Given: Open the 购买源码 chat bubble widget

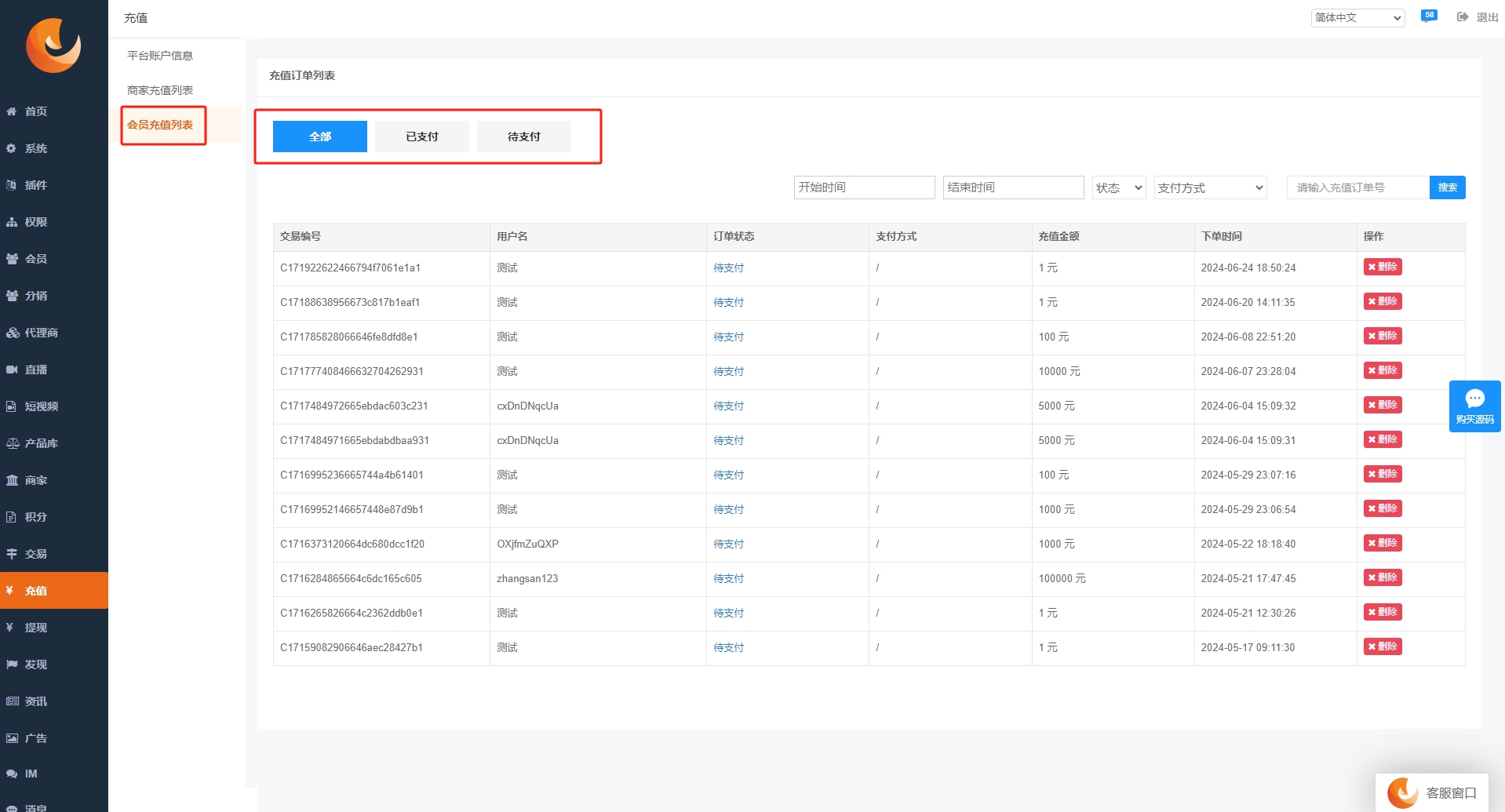Looking at the screenshot, I should (x=1475, y=406).
